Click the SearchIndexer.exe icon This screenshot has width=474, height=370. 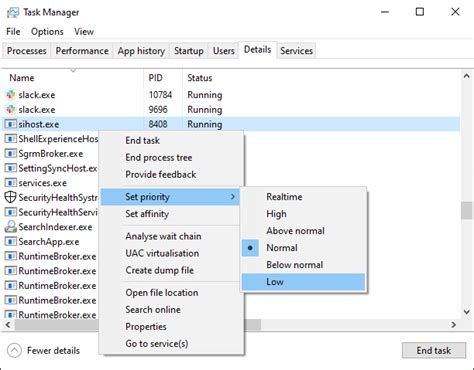(11, 227)
